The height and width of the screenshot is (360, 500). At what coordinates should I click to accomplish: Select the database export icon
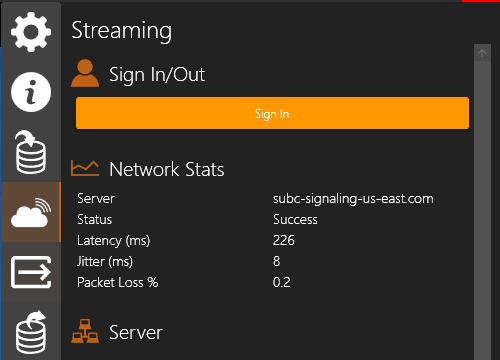click(x=31, y=332)
